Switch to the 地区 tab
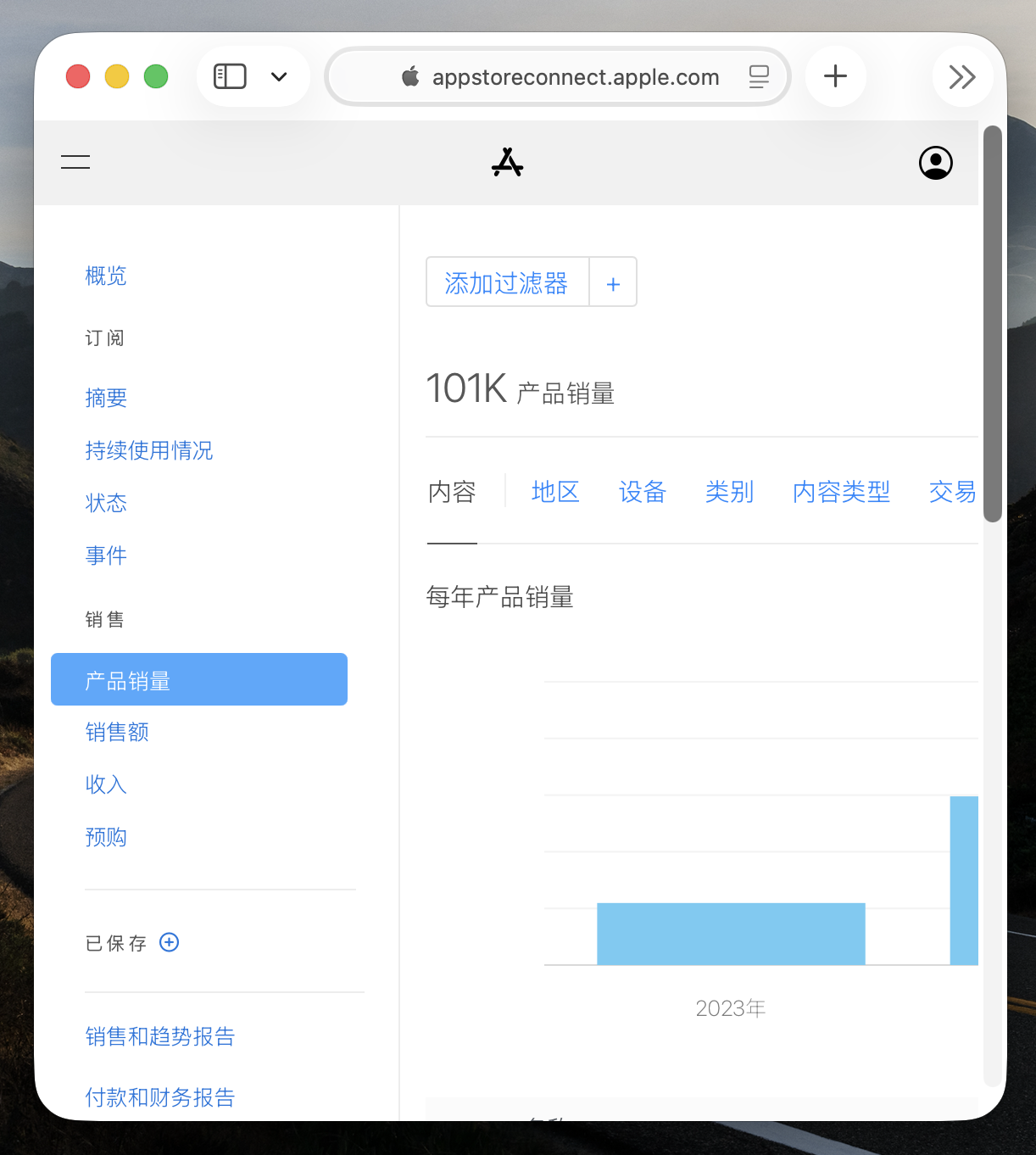The image size is (1036, 1155). (x=555, y=492)
